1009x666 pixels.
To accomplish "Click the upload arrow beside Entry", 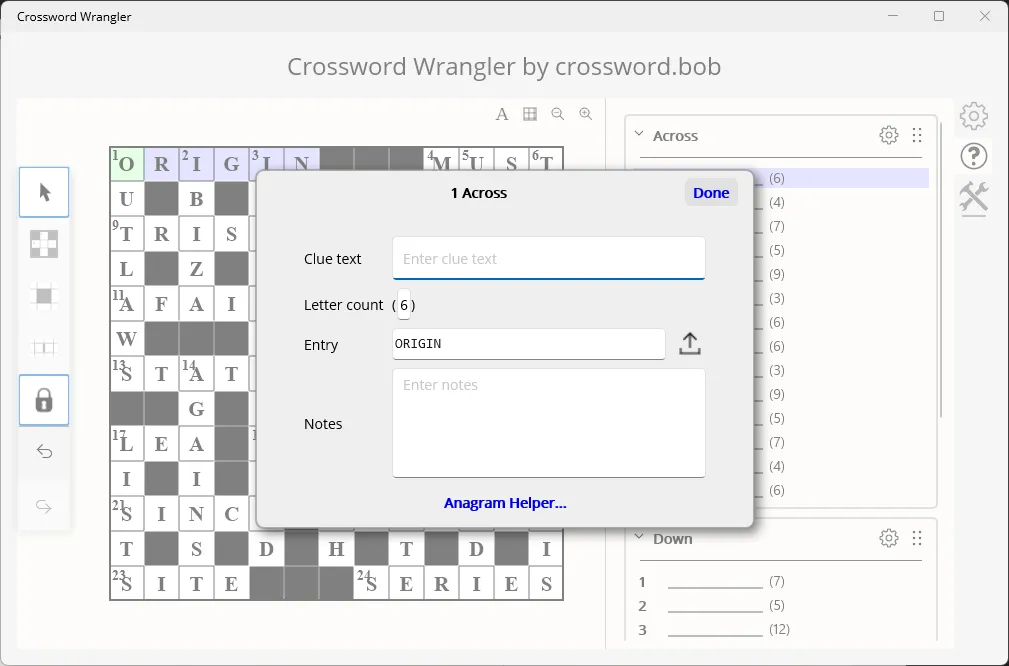I will (x=690, y=344).
